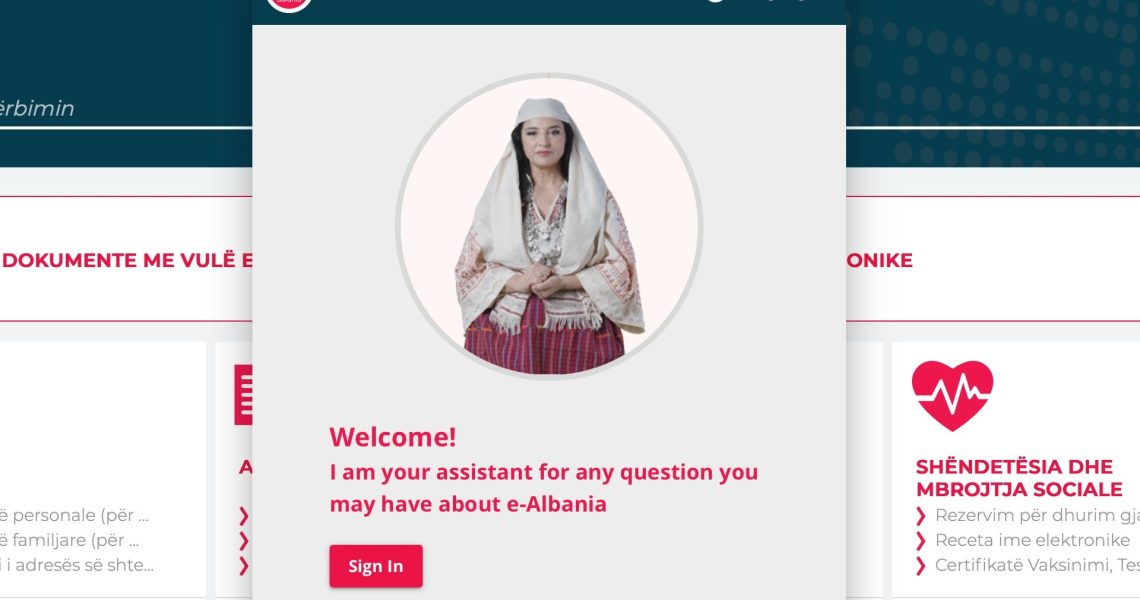Click chevron beside Rezervim për dhurim

(920, 516)
